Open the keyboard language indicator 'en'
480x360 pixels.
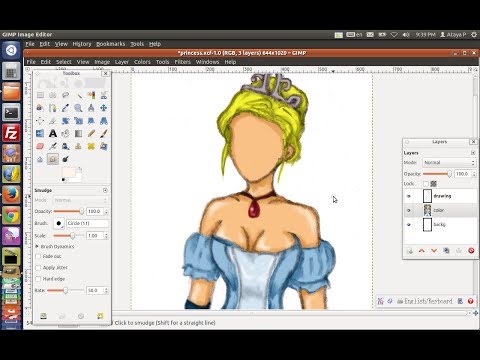(x=355, y=34)
